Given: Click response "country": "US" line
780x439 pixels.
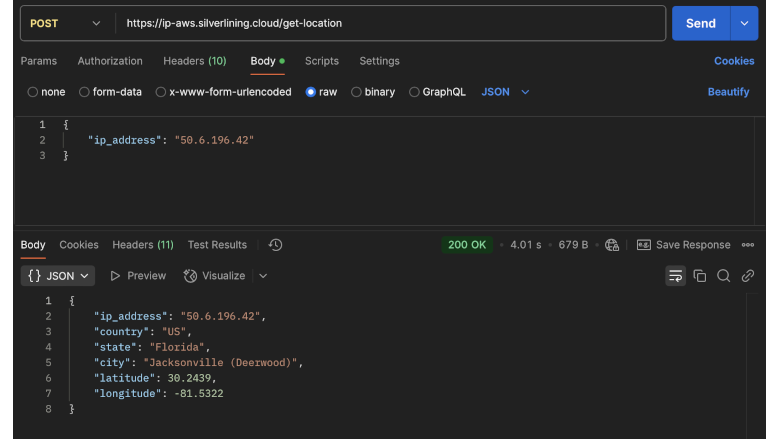Looking at the screenshot, I should click(143, 332).
